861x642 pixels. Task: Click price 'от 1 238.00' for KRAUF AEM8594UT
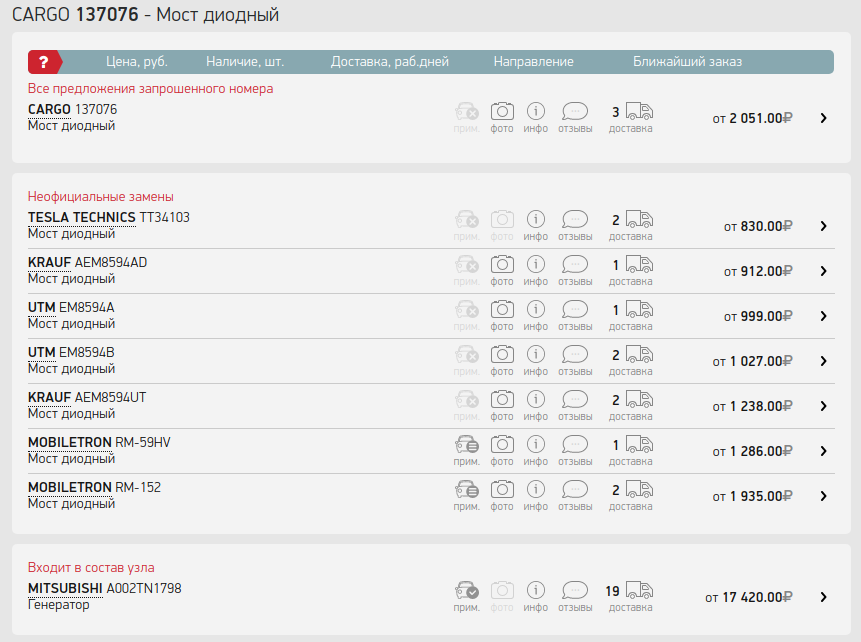coord(752,406)
